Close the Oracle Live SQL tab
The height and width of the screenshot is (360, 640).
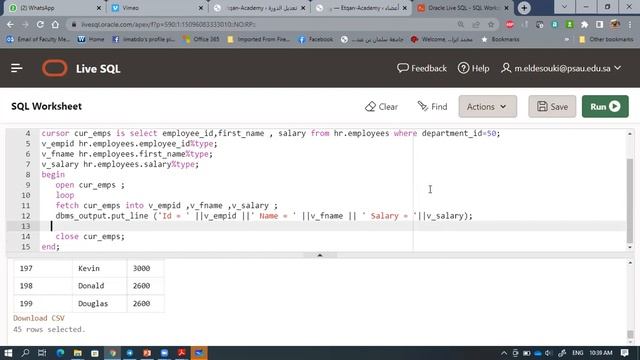(507, 8)
